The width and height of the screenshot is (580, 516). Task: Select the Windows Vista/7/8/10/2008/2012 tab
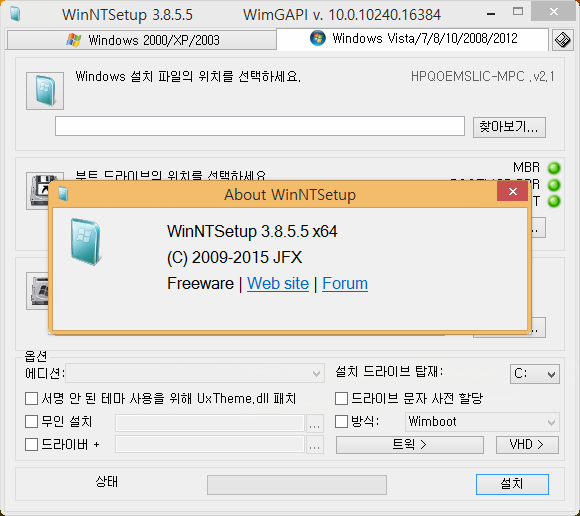point(412,38)
